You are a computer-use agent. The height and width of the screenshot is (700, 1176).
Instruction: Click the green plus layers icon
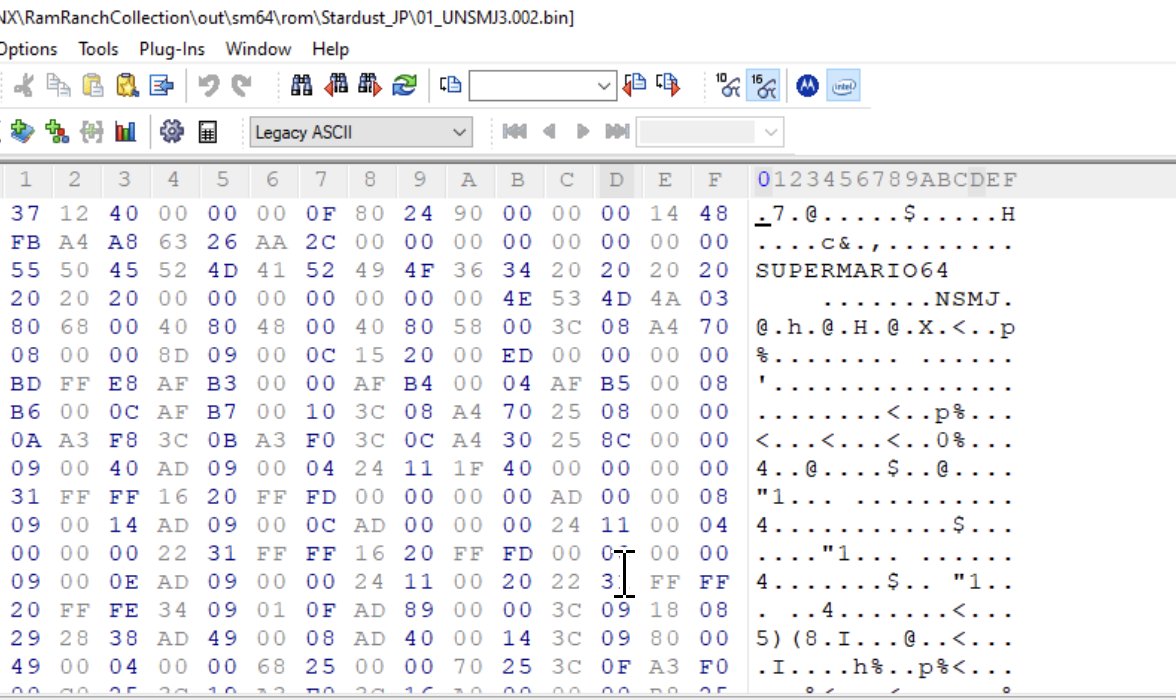pos(22,132)
